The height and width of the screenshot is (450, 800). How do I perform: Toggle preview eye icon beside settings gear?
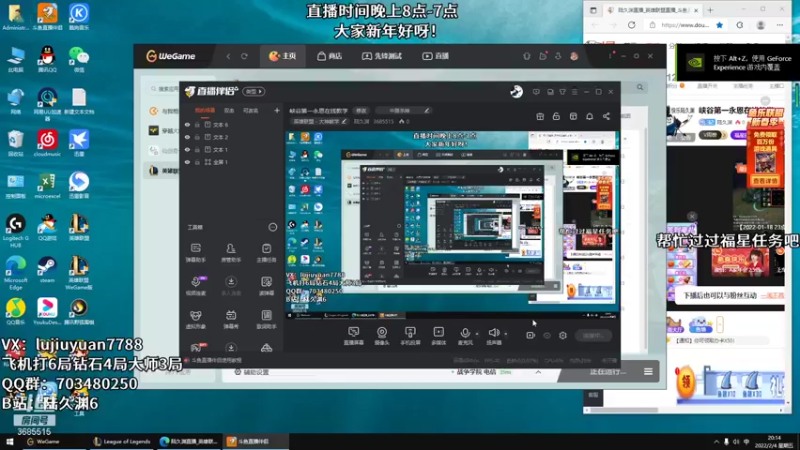pos(547,336)
